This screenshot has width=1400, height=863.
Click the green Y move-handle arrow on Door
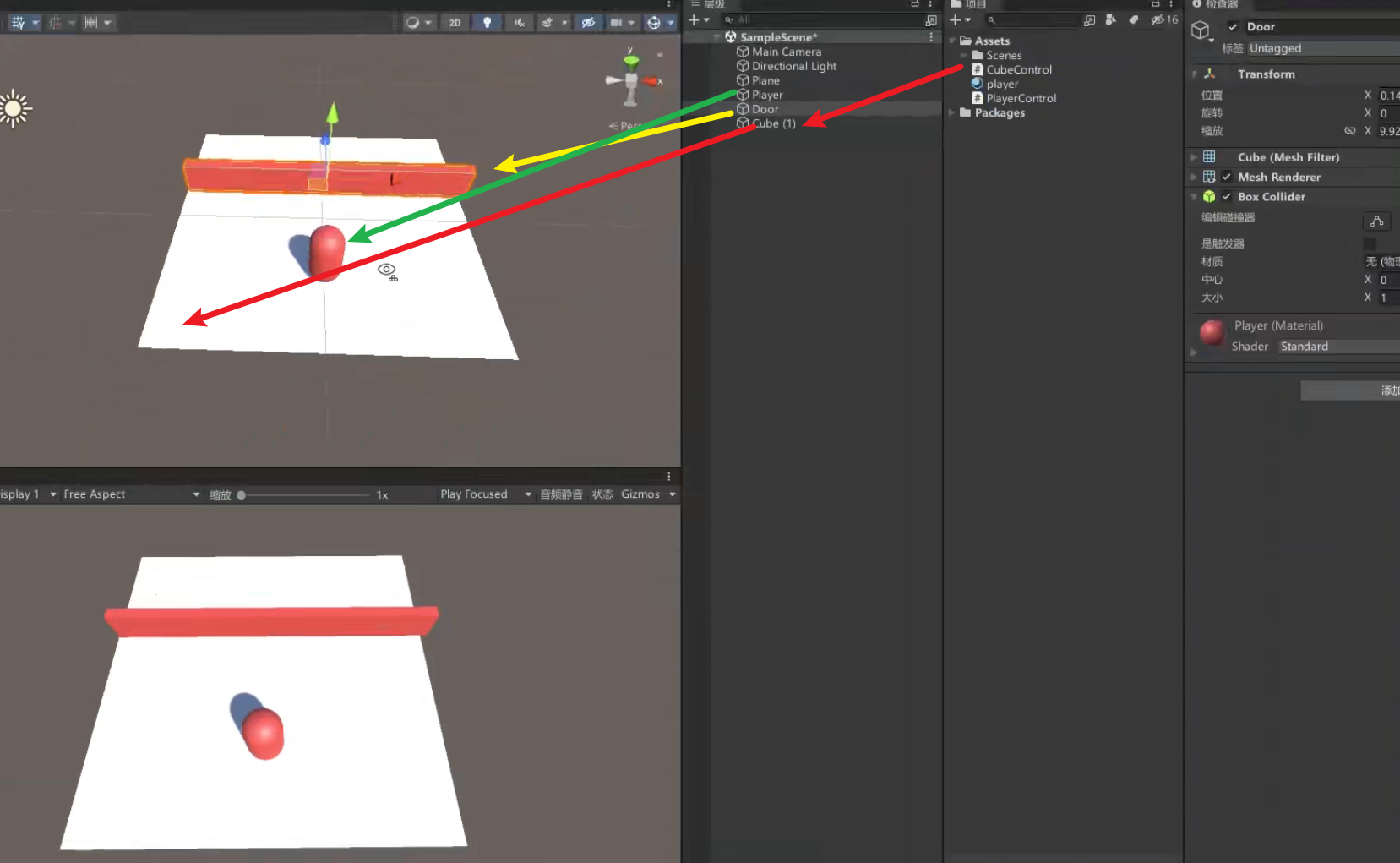(332, 113)
